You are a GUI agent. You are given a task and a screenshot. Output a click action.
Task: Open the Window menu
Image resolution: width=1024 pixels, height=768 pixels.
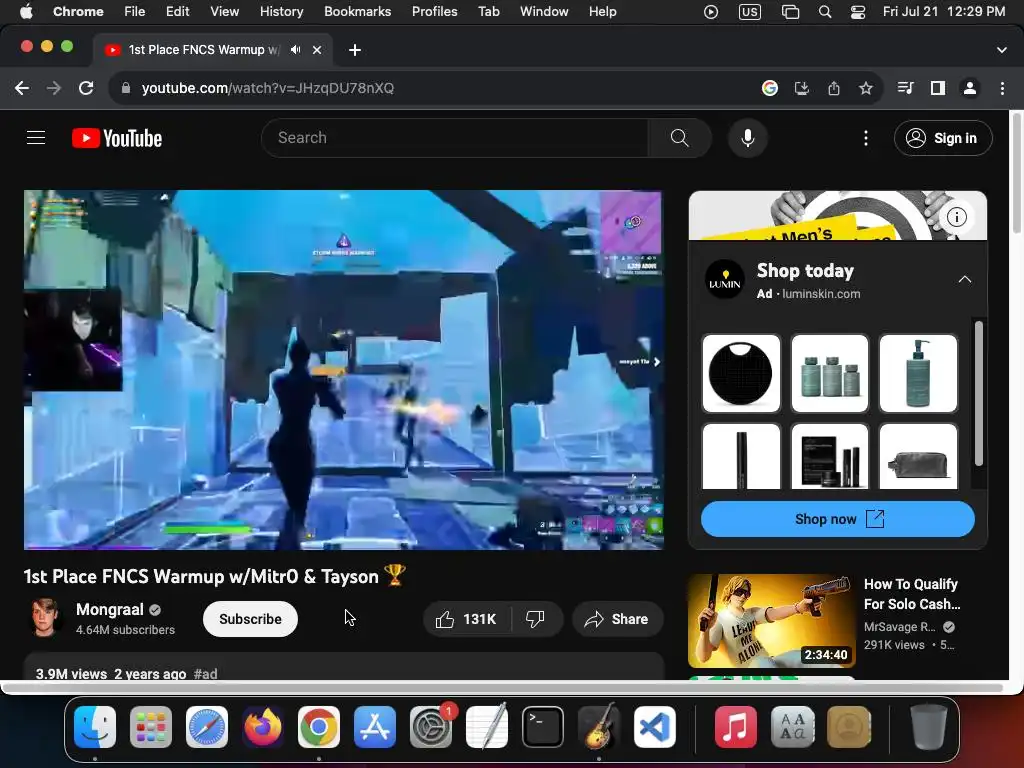(x=544, y=11)
